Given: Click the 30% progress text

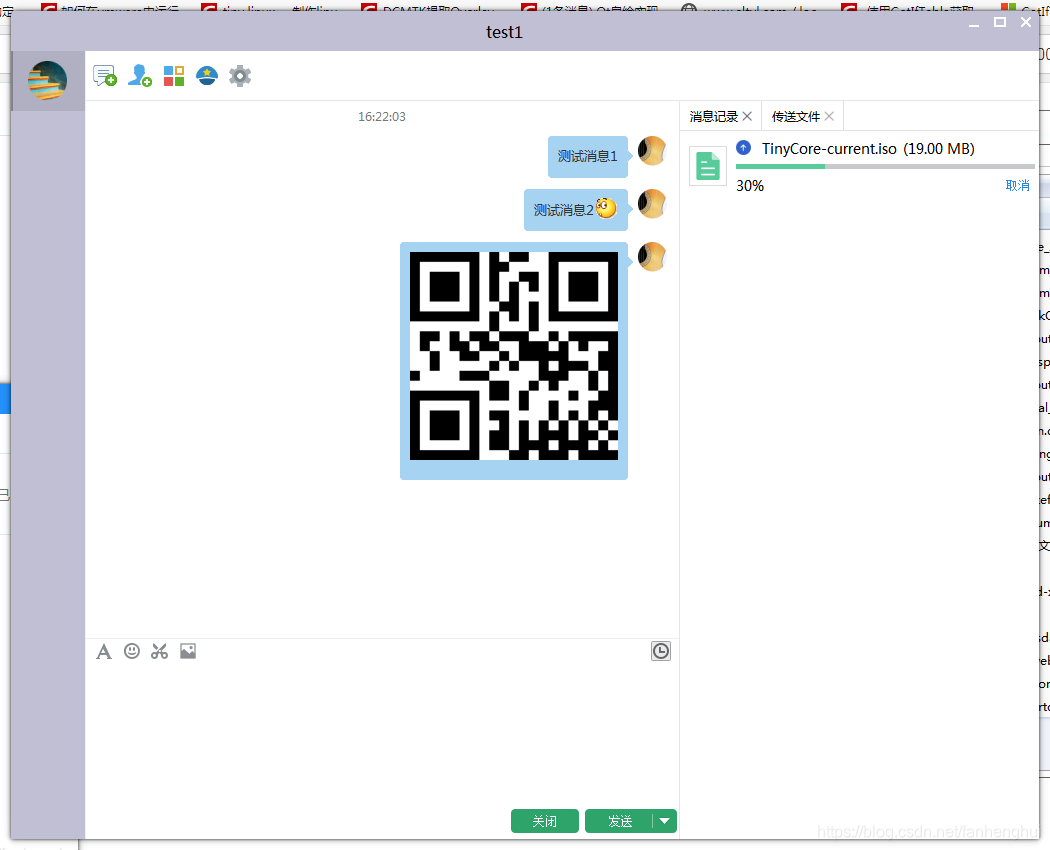Looking at the screenshot, I should (x=750, y=186).
